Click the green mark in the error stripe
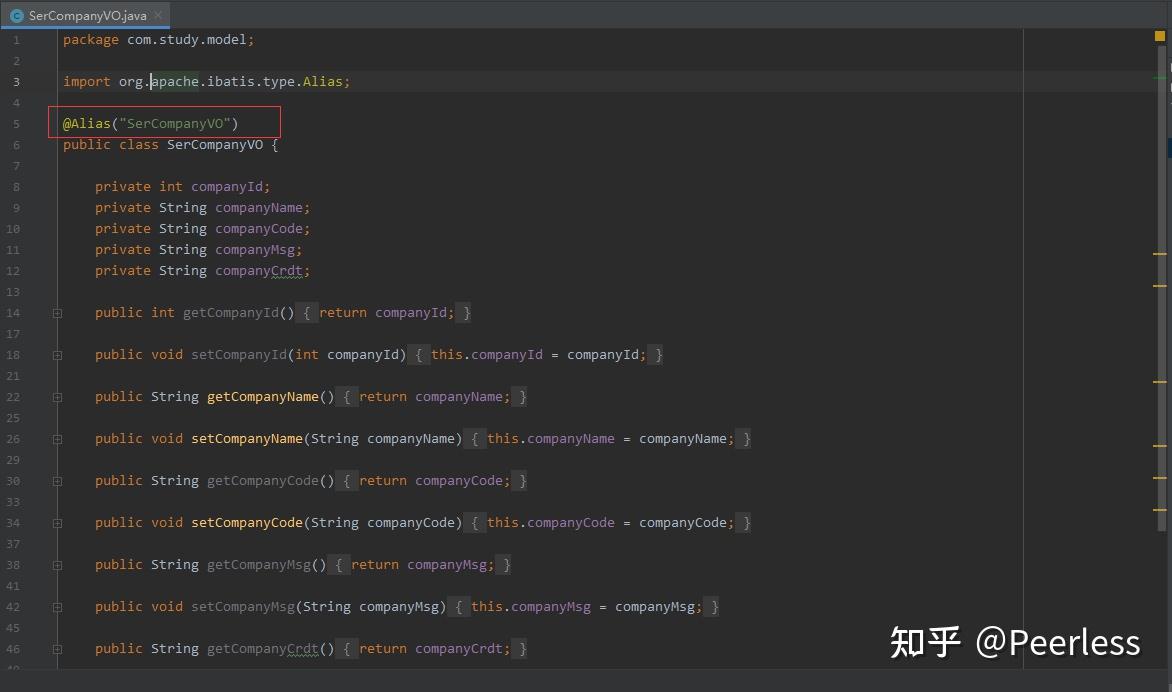 coord(1159,78)
